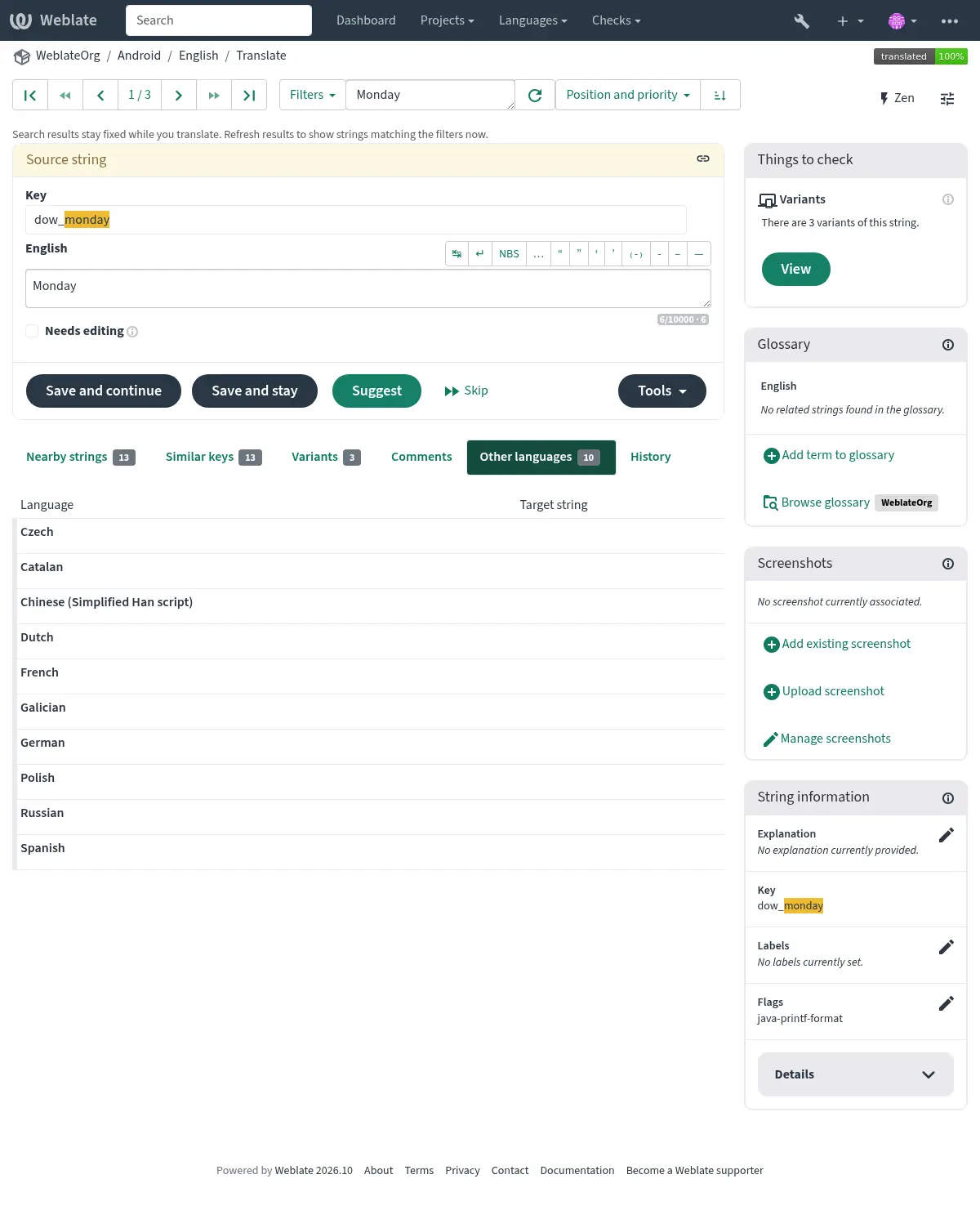Open the plus add menu
Image resolution: width=980 pixels, height=1228 pixels.
coord(850,20)
